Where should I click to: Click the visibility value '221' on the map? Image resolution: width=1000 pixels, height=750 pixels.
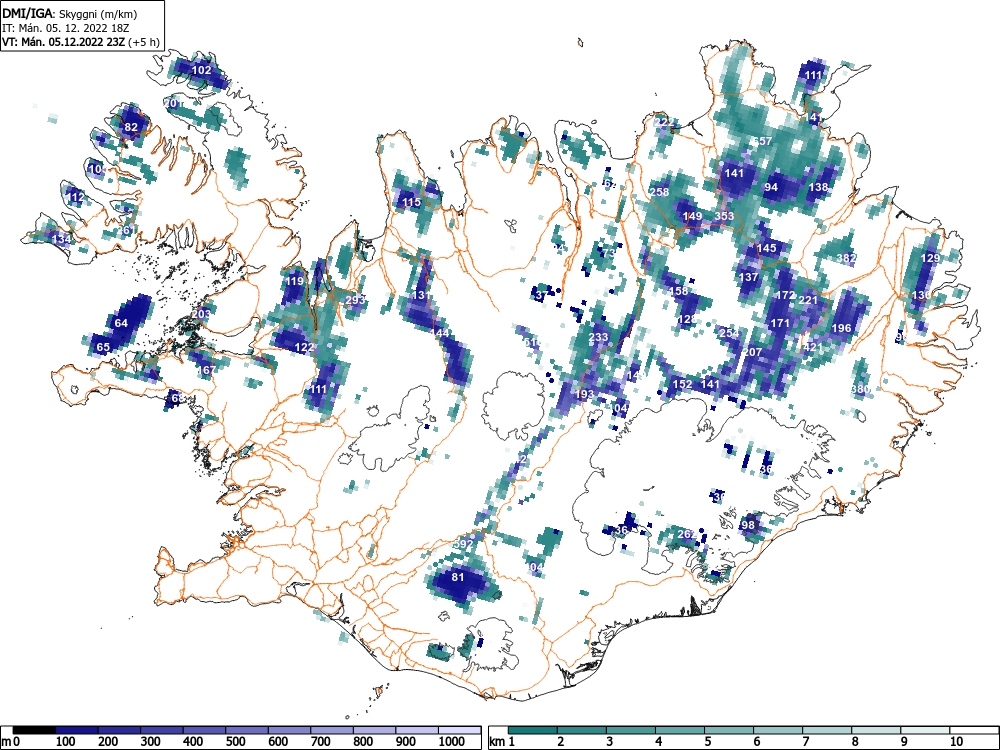(808, 300)
